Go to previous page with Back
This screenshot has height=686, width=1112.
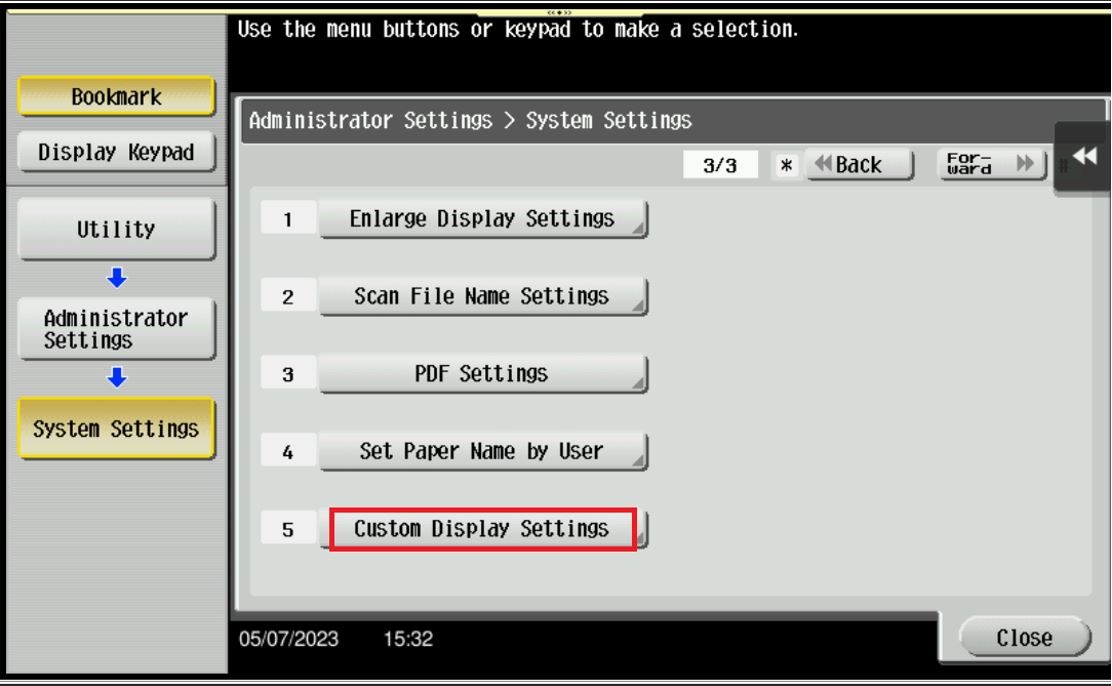pos(860,165)
